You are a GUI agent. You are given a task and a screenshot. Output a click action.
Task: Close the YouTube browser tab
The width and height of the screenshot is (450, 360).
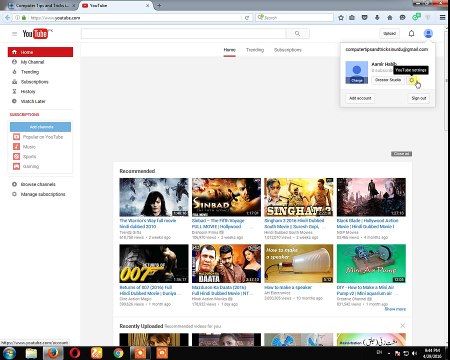148,6
